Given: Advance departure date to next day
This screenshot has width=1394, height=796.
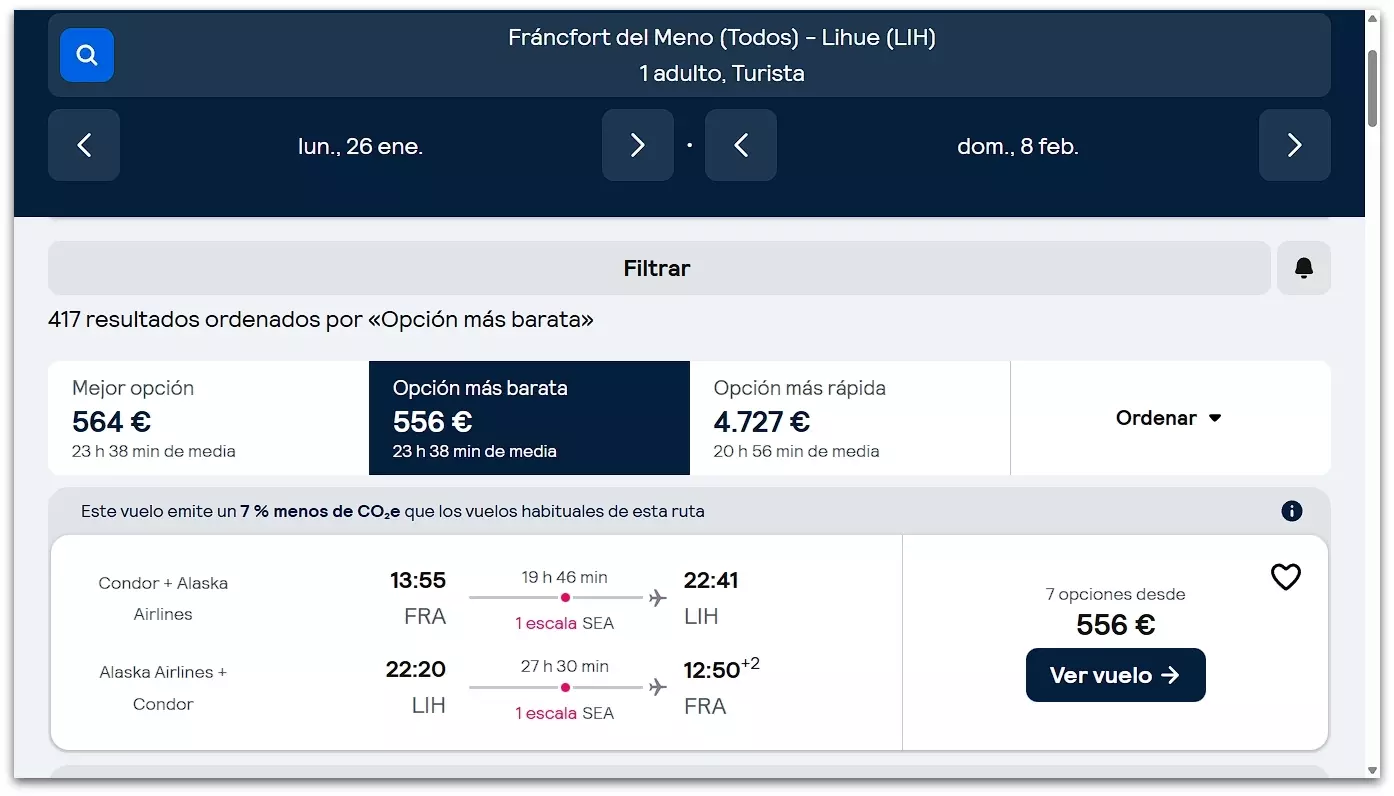Looking at the screenshot, I should tap(637, 146).
